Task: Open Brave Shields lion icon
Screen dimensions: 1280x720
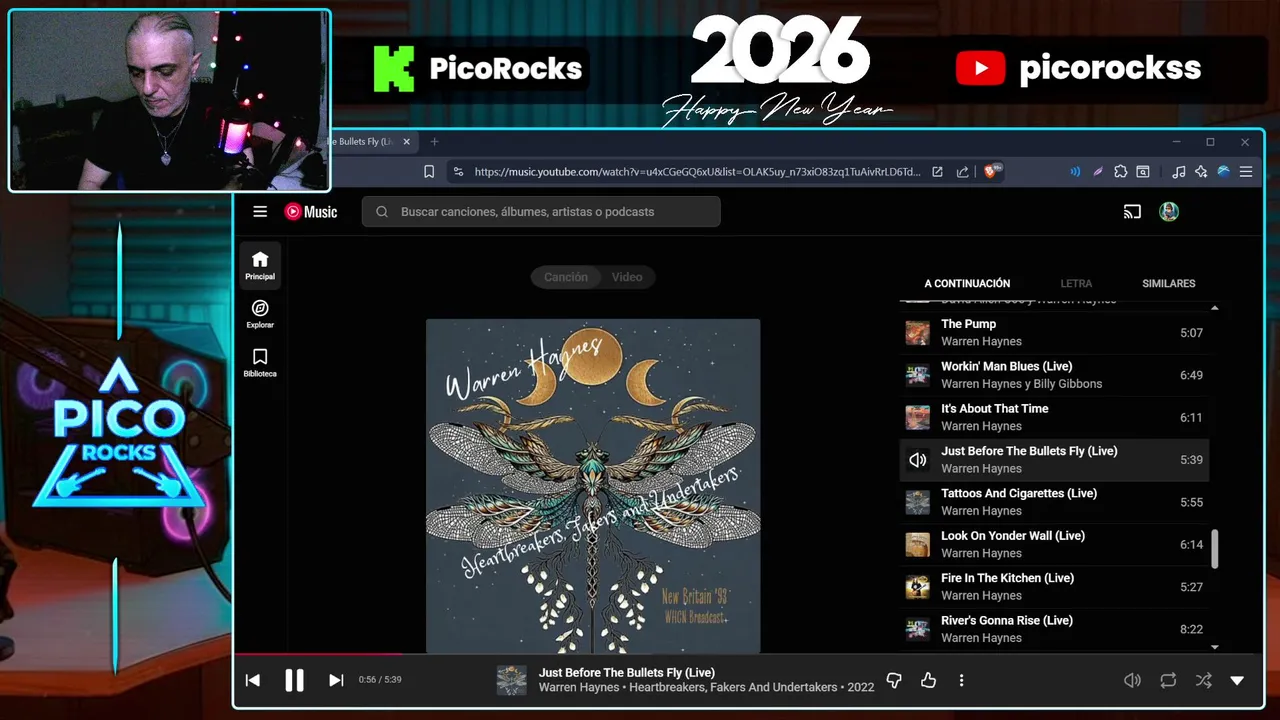Action: coord(993,172)
